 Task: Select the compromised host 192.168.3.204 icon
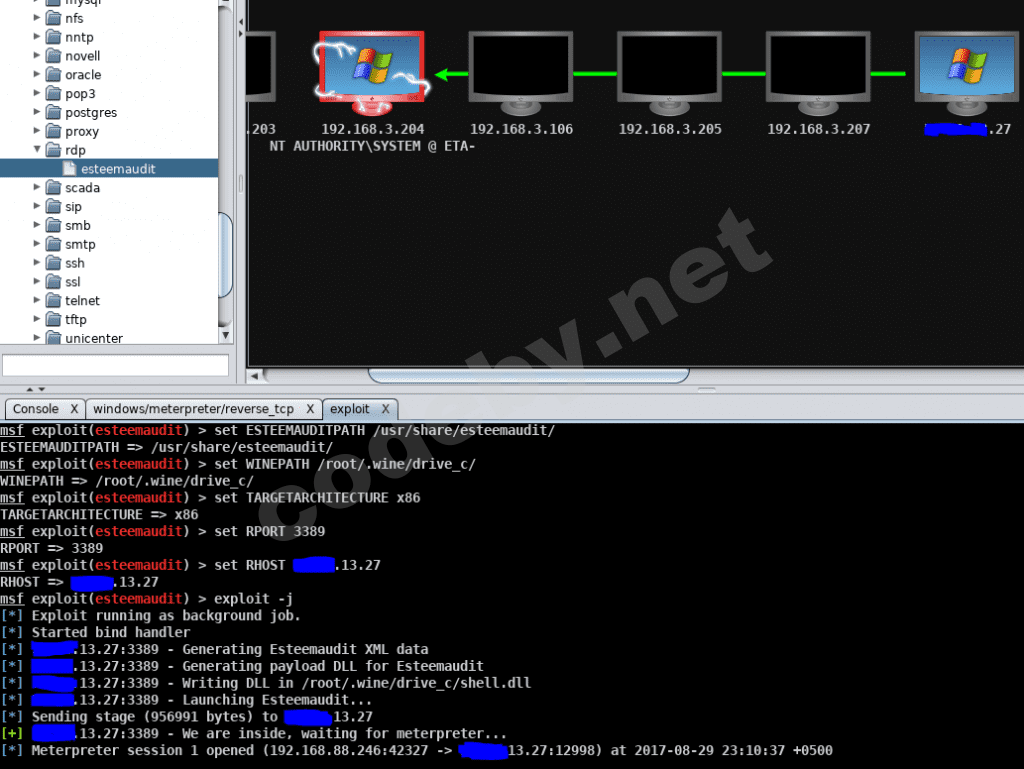(372, 72)
